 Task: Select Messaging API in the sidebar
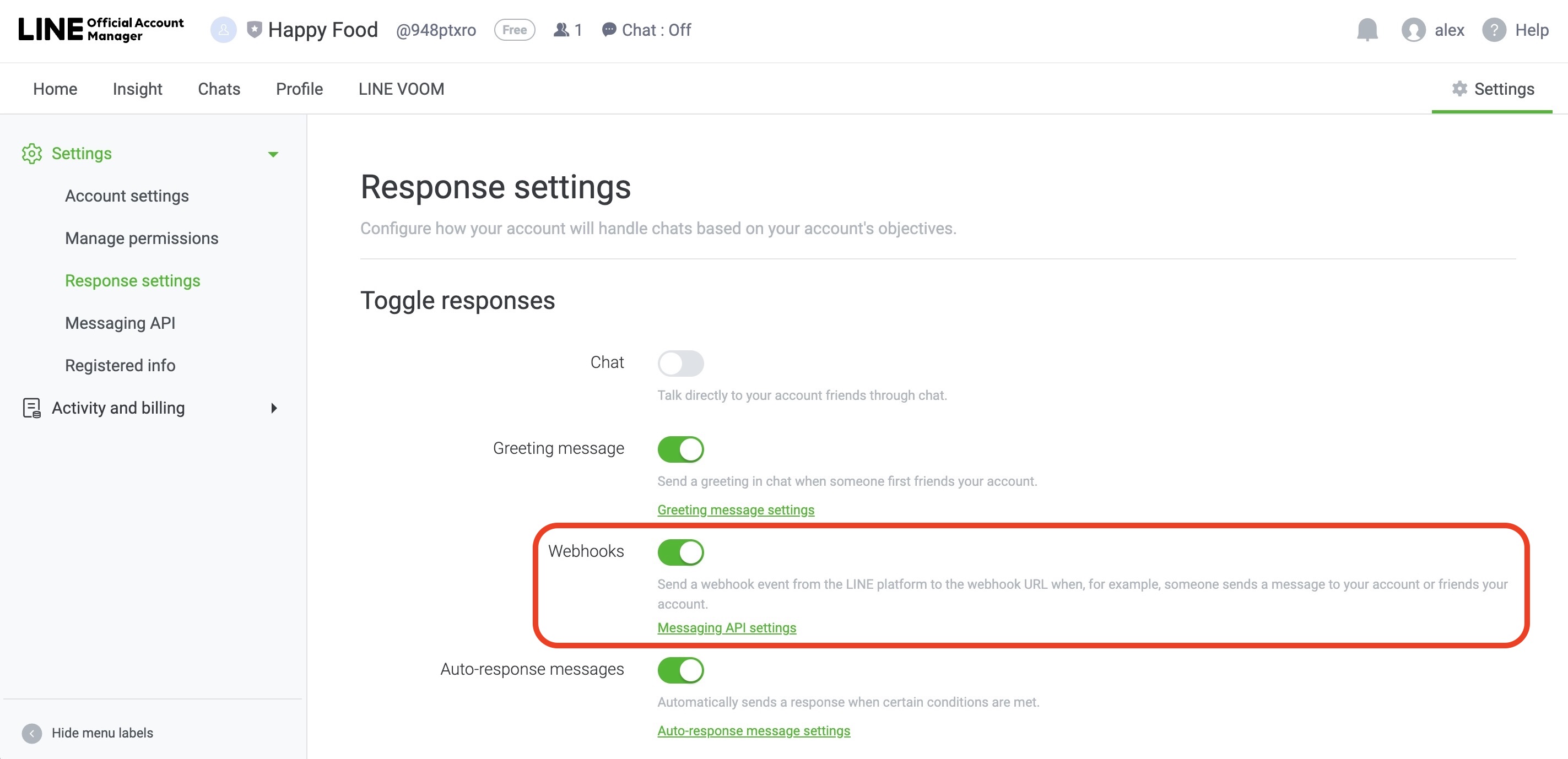(120, 323)
